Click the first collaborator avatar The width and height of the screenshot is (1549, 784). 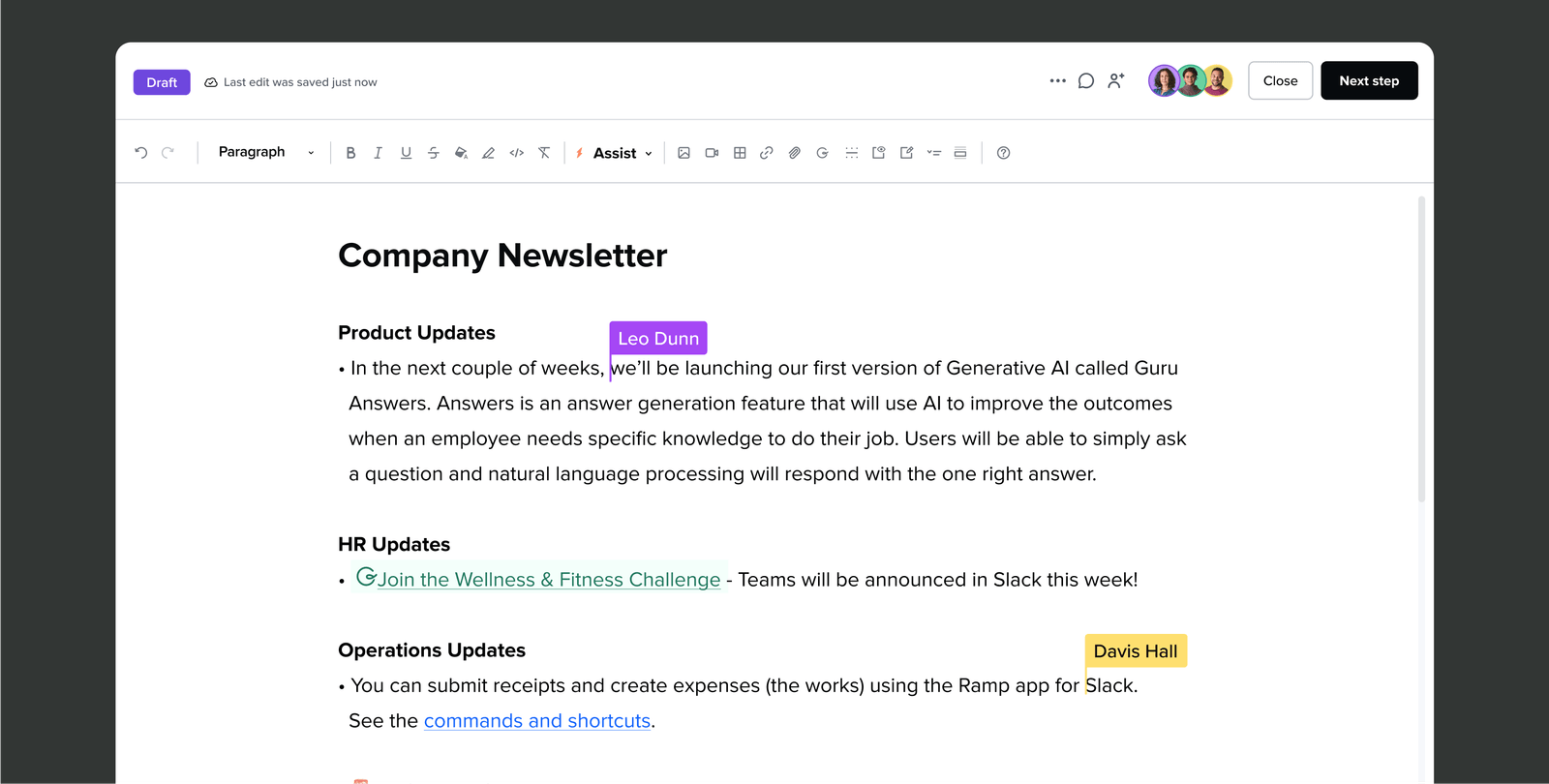(1164, 81)
